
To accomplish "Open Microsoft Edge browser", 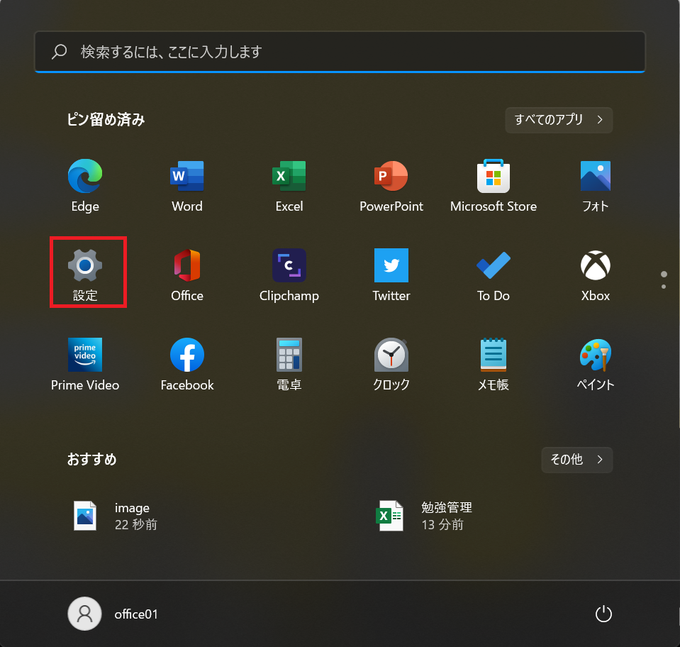I will pyautogui.click(x=85, y=185).
